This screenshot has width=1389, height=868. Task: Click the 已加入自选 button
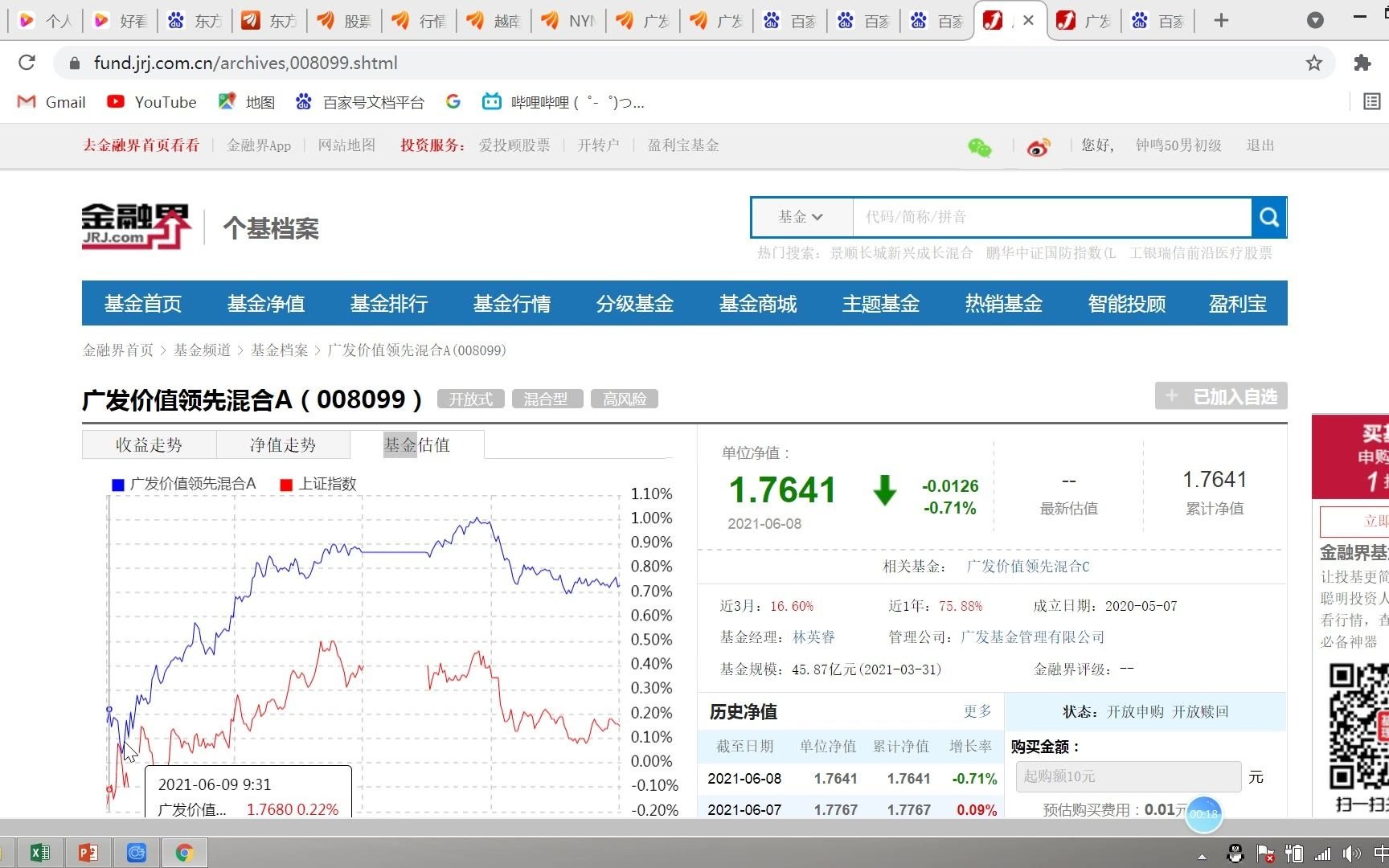(x=1221, y=396)
